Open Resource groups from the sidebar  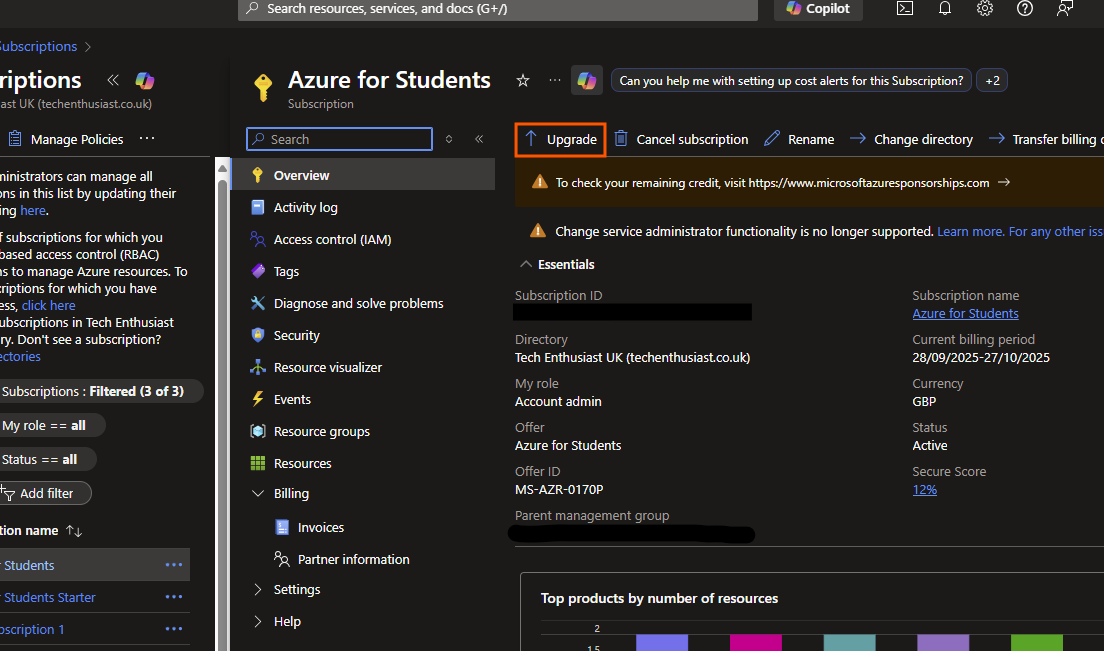pyautogui.click(x=322, y=431)
